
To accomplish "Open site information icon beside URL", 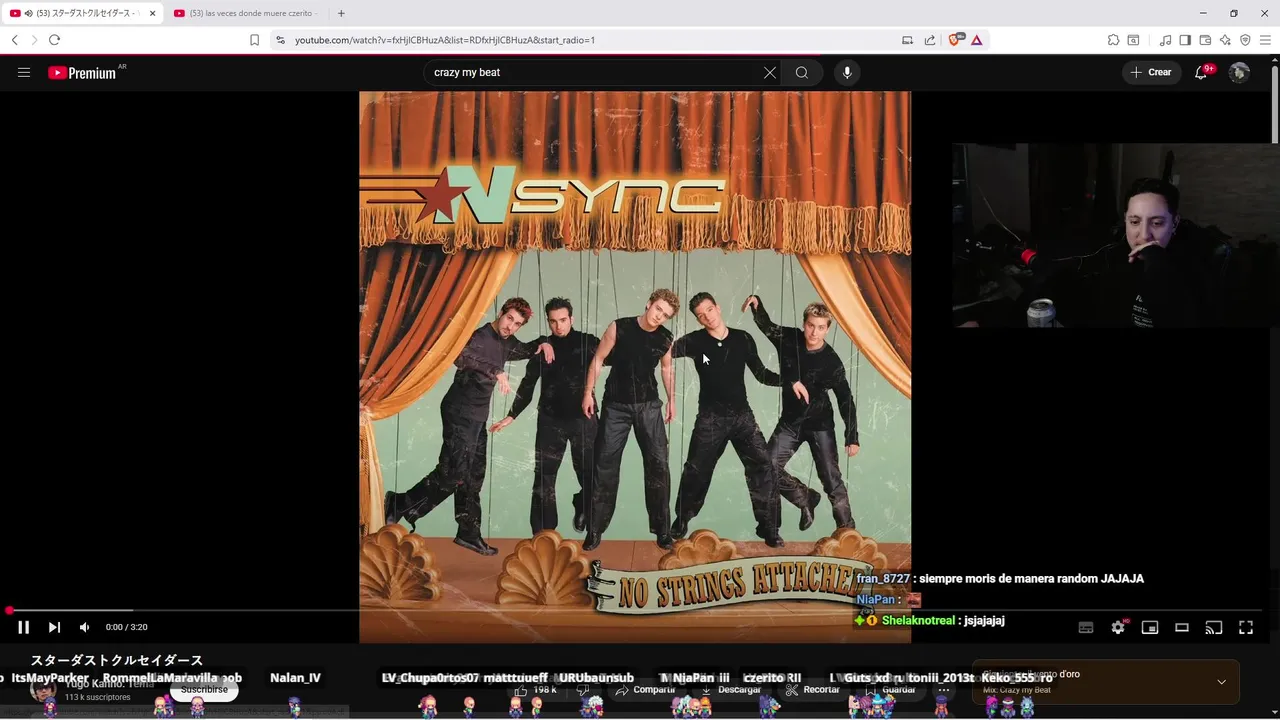I will [280, 40].
